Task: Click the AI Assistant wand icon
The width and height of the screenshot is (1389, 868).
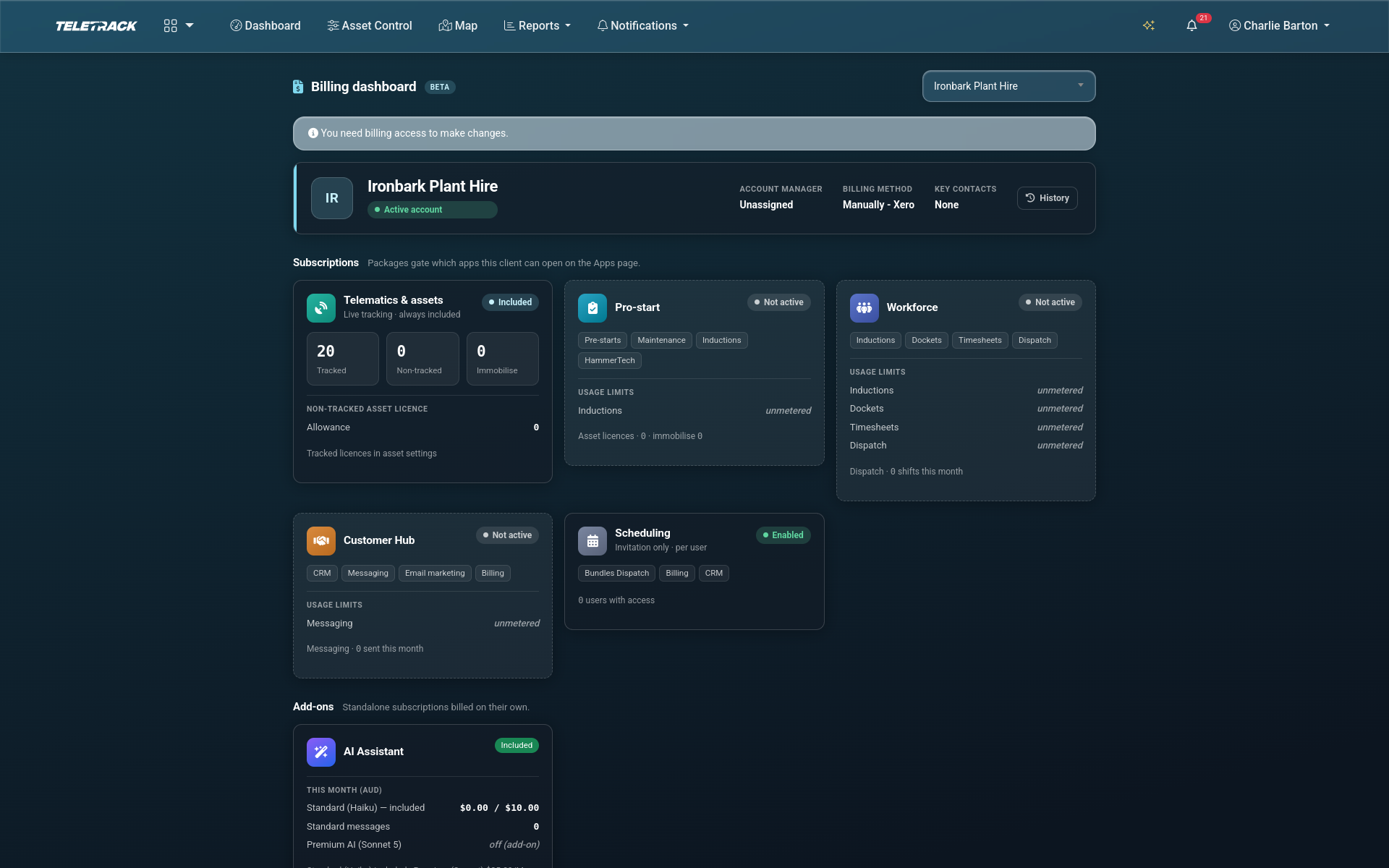Action: (321, 752)
